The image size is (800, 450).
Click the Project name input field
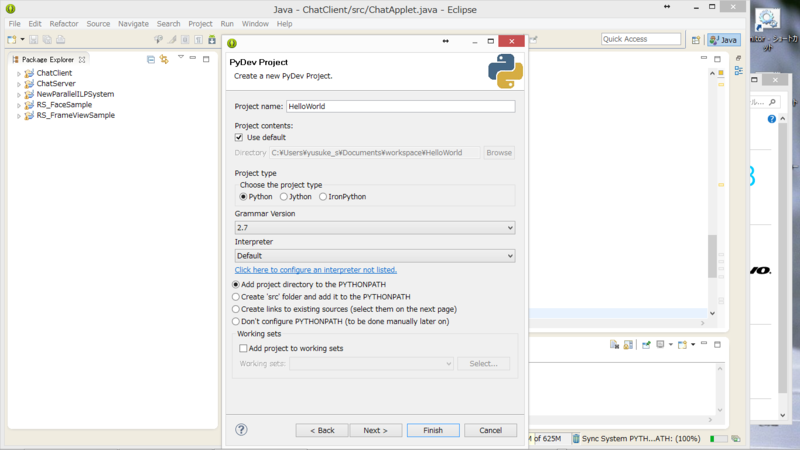[x=401, y=106]
